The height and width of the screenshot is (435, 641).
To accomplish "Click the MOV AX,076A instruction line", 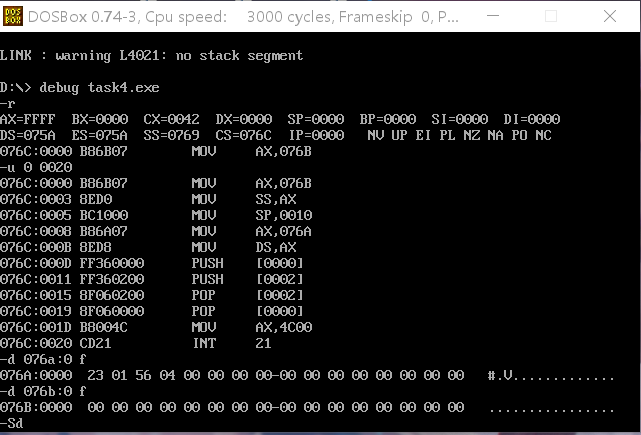I will tap(156, 231).
